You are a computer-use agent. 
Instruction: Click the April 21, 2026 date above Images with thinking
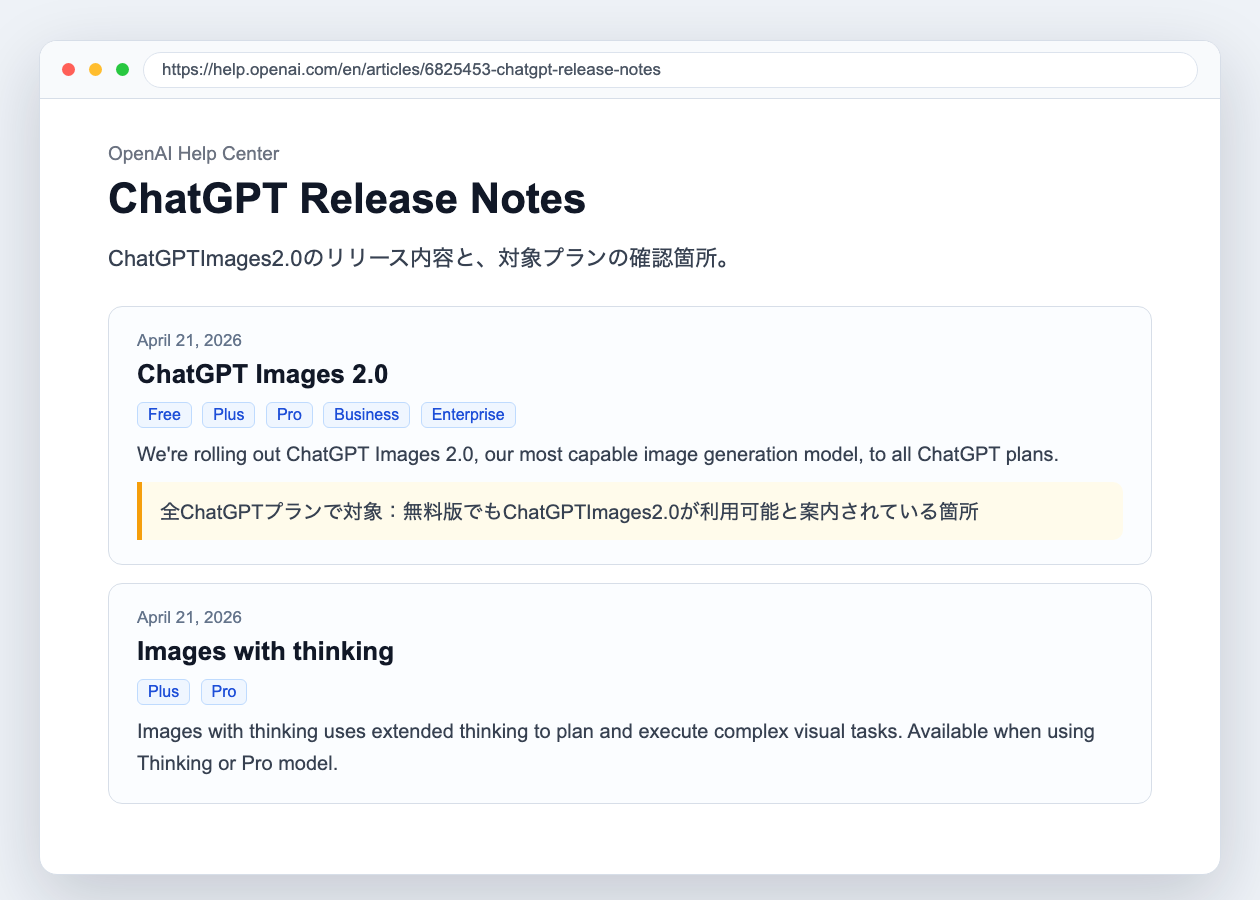[189, 617]
